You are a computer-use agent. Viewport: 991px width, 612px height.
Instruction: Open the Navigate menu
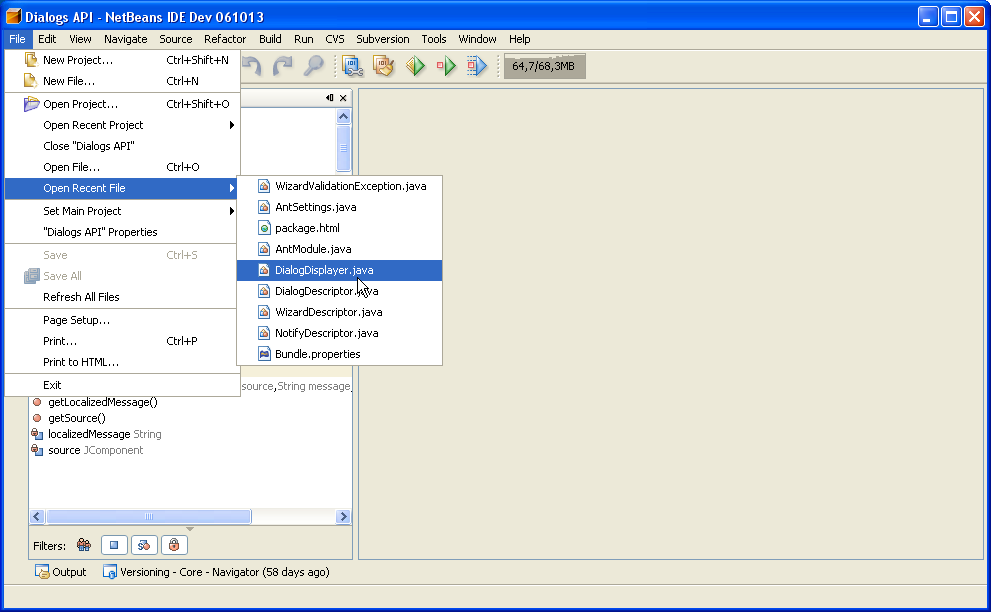(x=126, y=39)
